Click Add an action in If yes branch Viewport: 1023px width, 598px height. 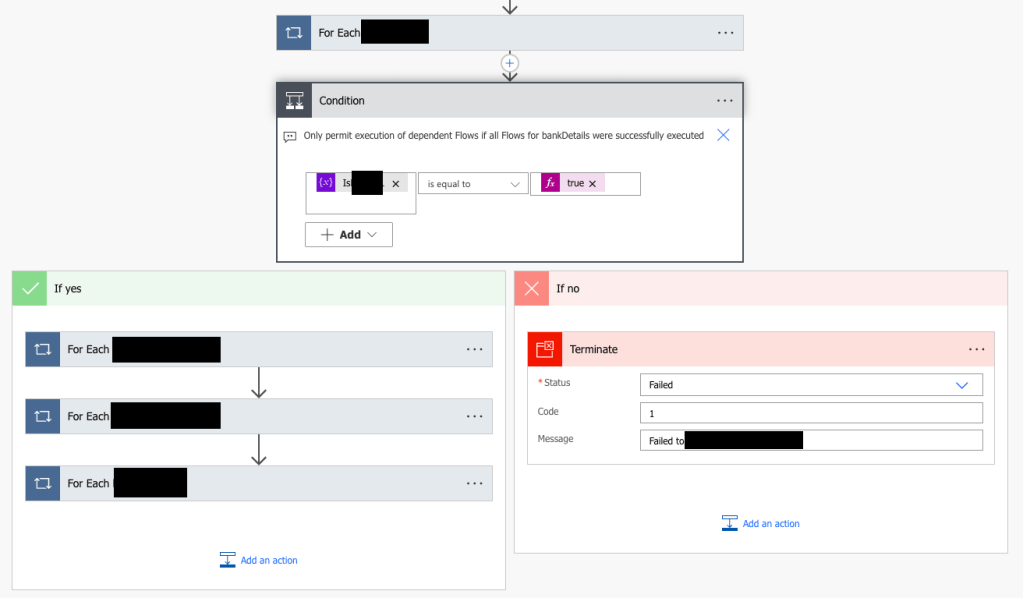coord(259,560)
